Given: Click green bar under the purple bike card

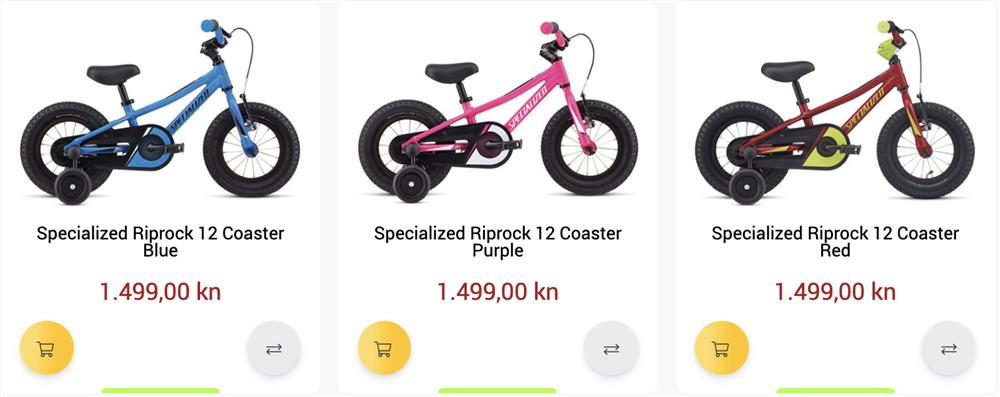Looking at the screenshot, I should [497, 391].
